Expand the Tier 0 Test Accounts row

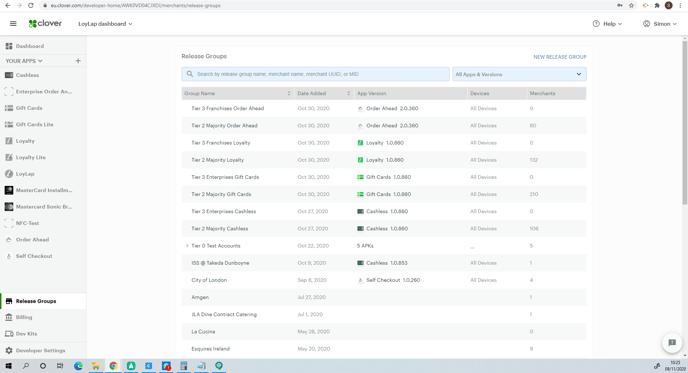click(x=187, y=246)
